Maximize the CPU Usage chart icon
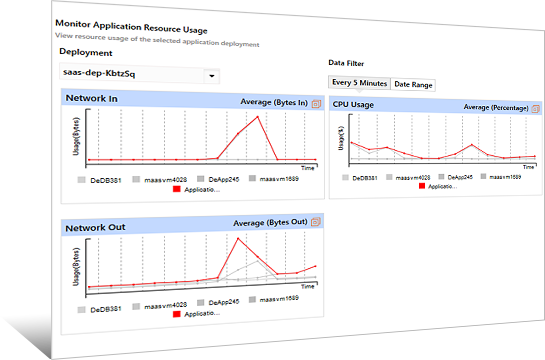This screenshot has height=360, width=545. pos(536,109)
